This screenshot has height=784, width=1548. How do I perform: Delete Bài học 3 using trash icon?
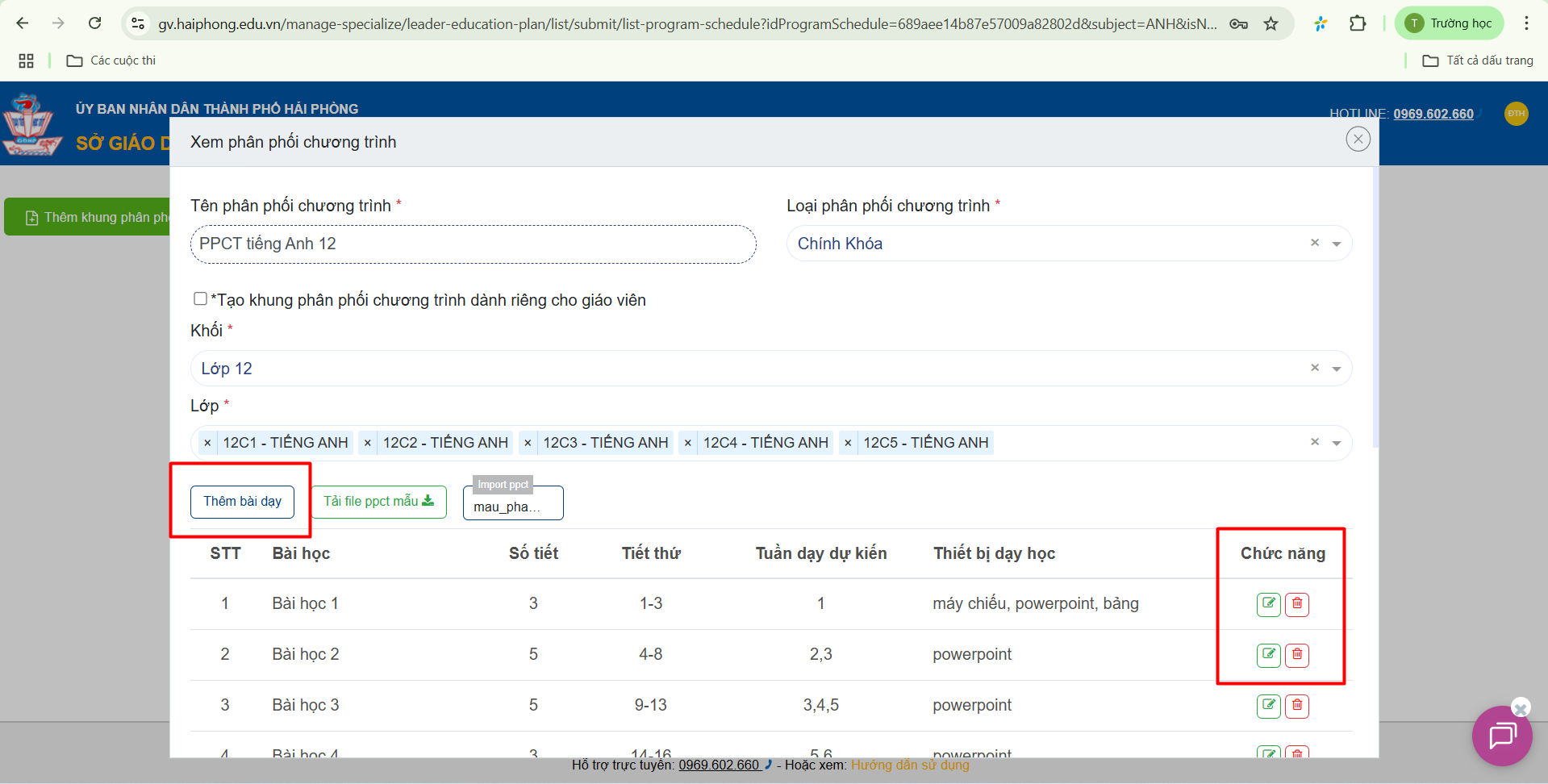pyautogui.click(x=1296, y=706)
